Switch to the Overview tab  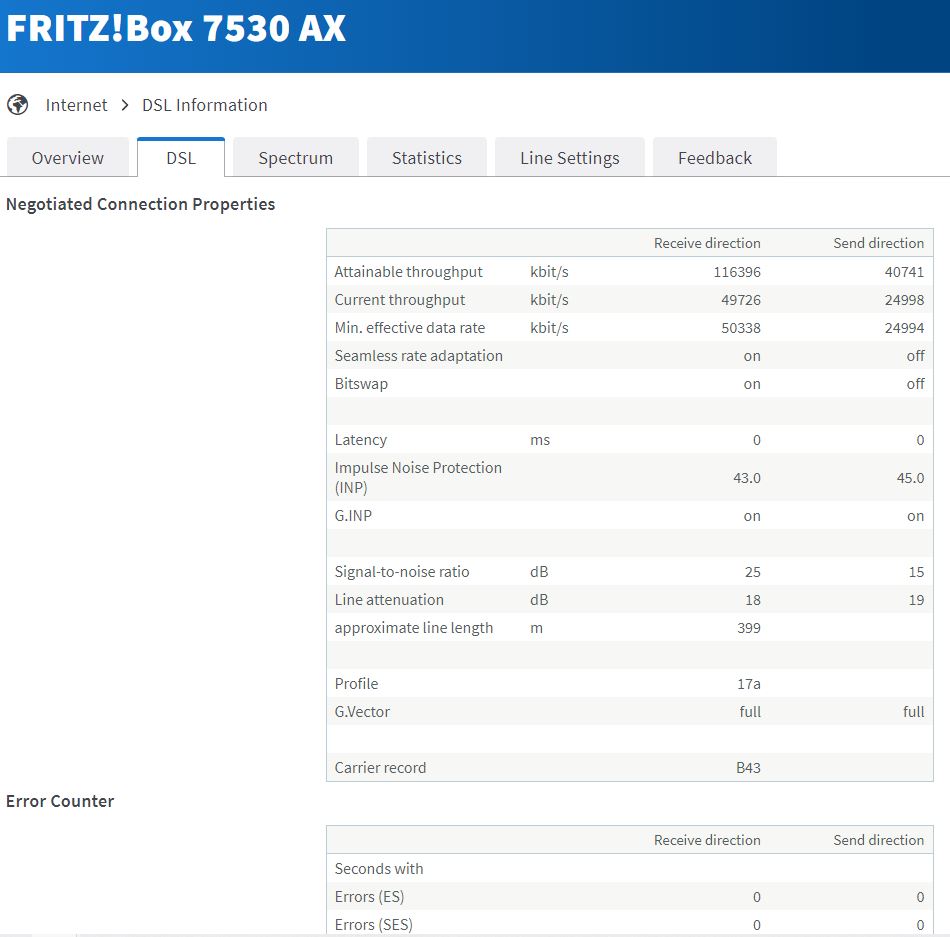click(67, 158)
